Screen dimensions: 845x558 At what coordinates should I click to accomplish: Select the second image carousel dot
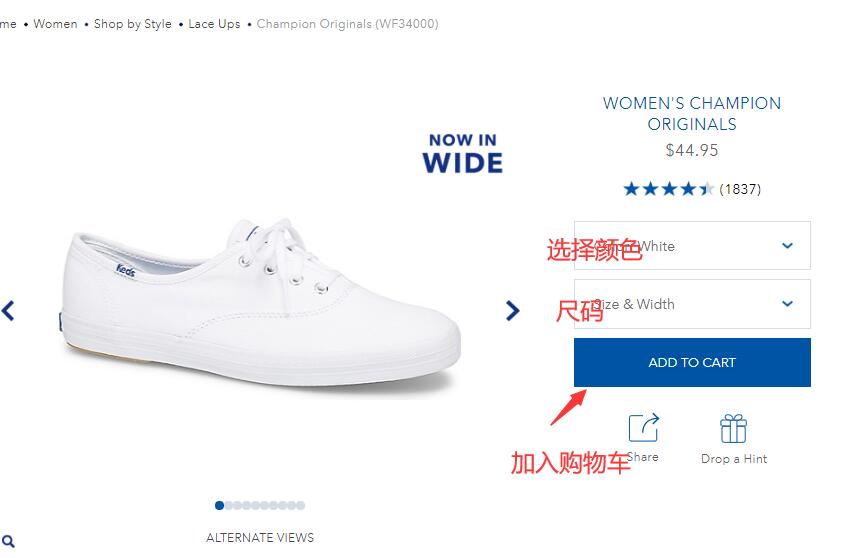(228, 506)
